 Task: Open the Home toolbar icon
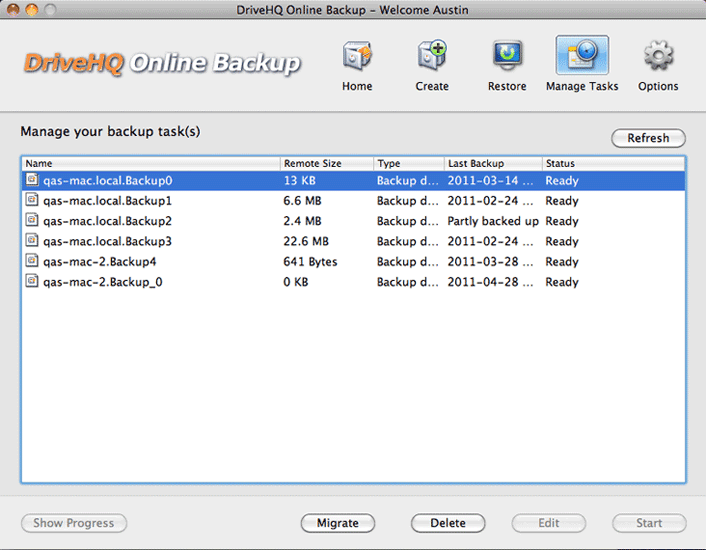pyautogui.click(x=357, y=57)
